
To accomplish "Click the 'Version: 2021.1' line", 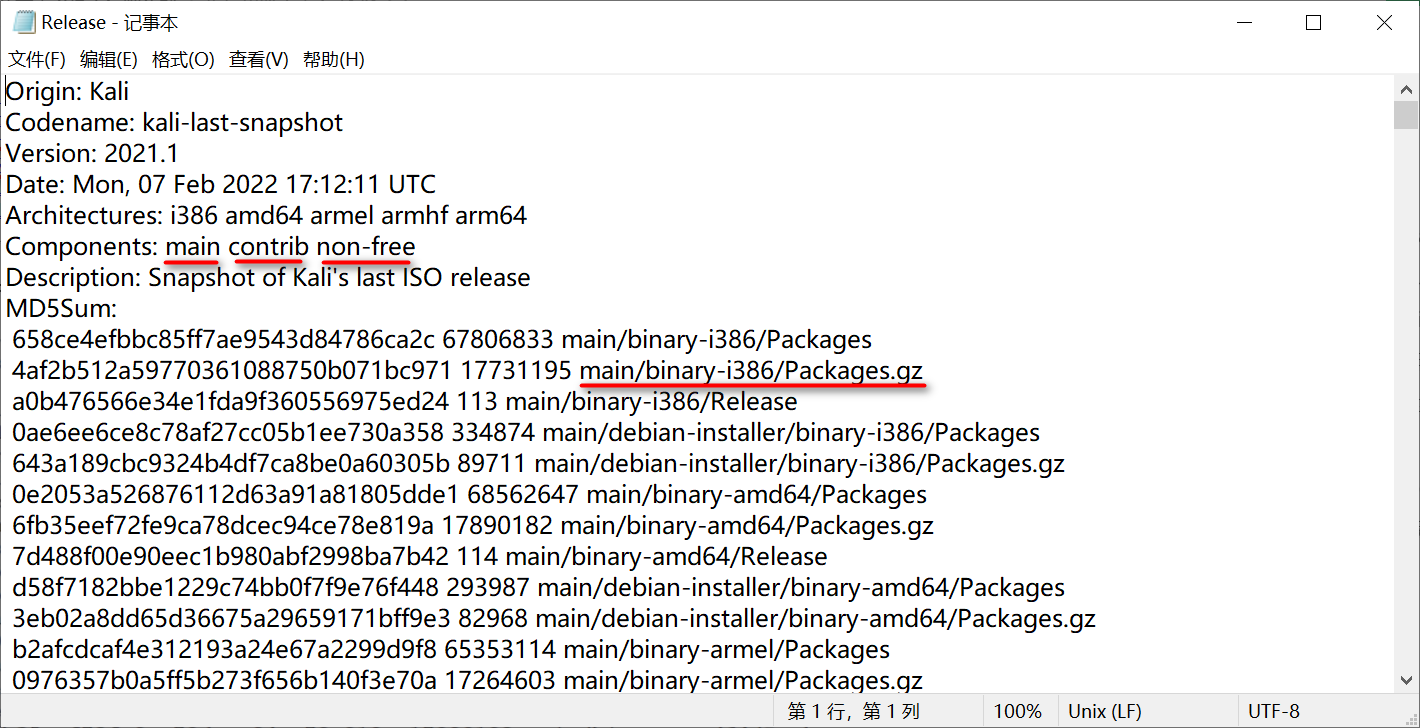I will [x=90, y=153].
